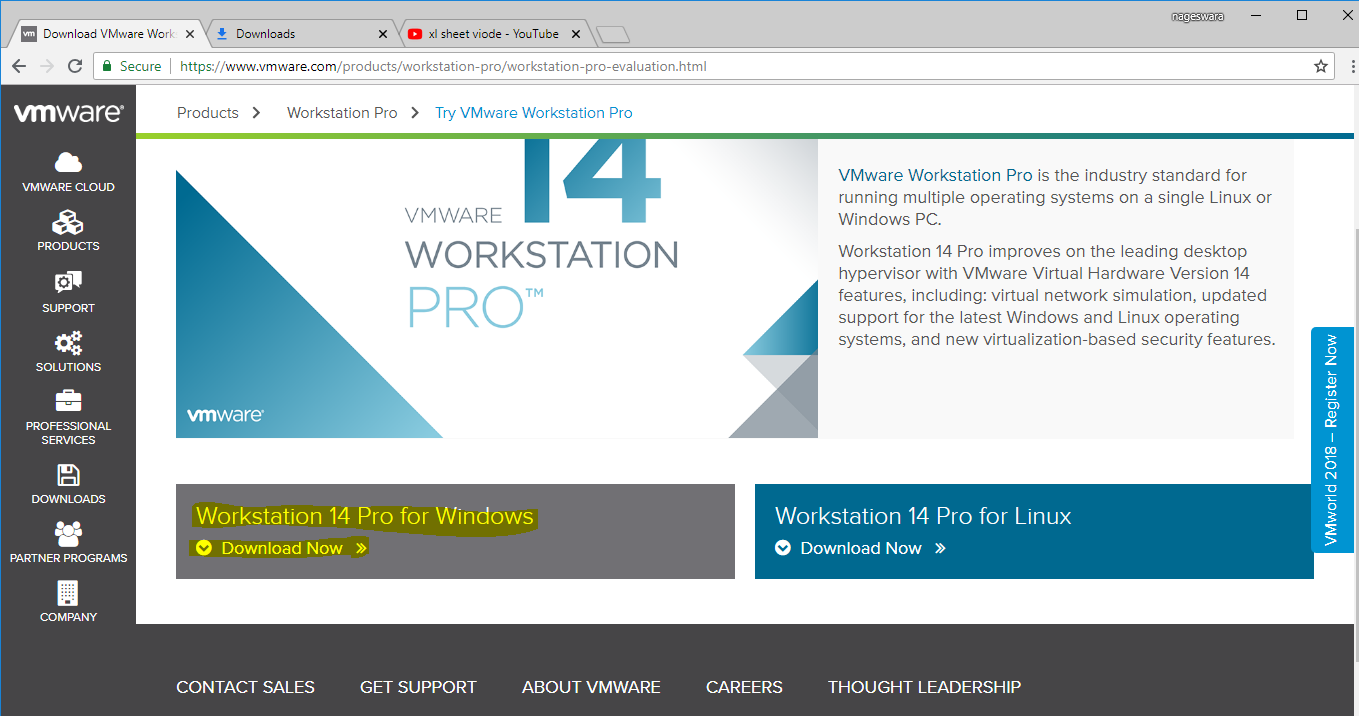This screenshot has height=716, width=1359.
Task: Open a new browser tab
Action: click(612, 35)
